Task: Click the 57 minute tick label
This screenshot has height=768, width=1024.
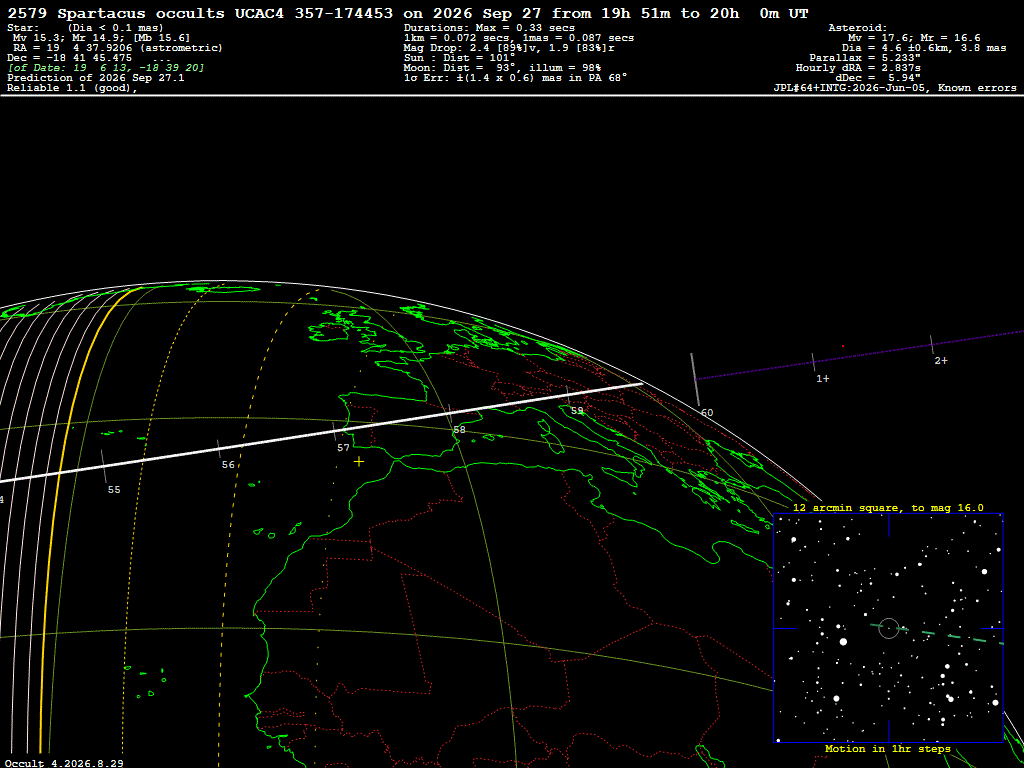Action: [x=344, y=448]
